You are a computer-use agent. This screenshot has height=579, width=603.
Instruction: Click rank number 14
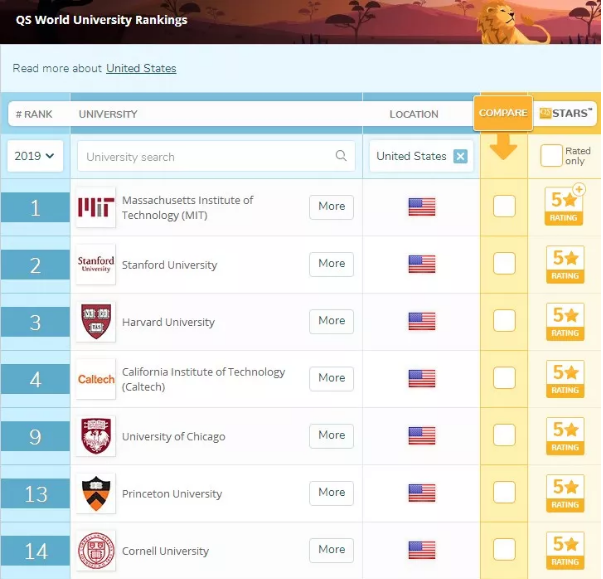36,551
